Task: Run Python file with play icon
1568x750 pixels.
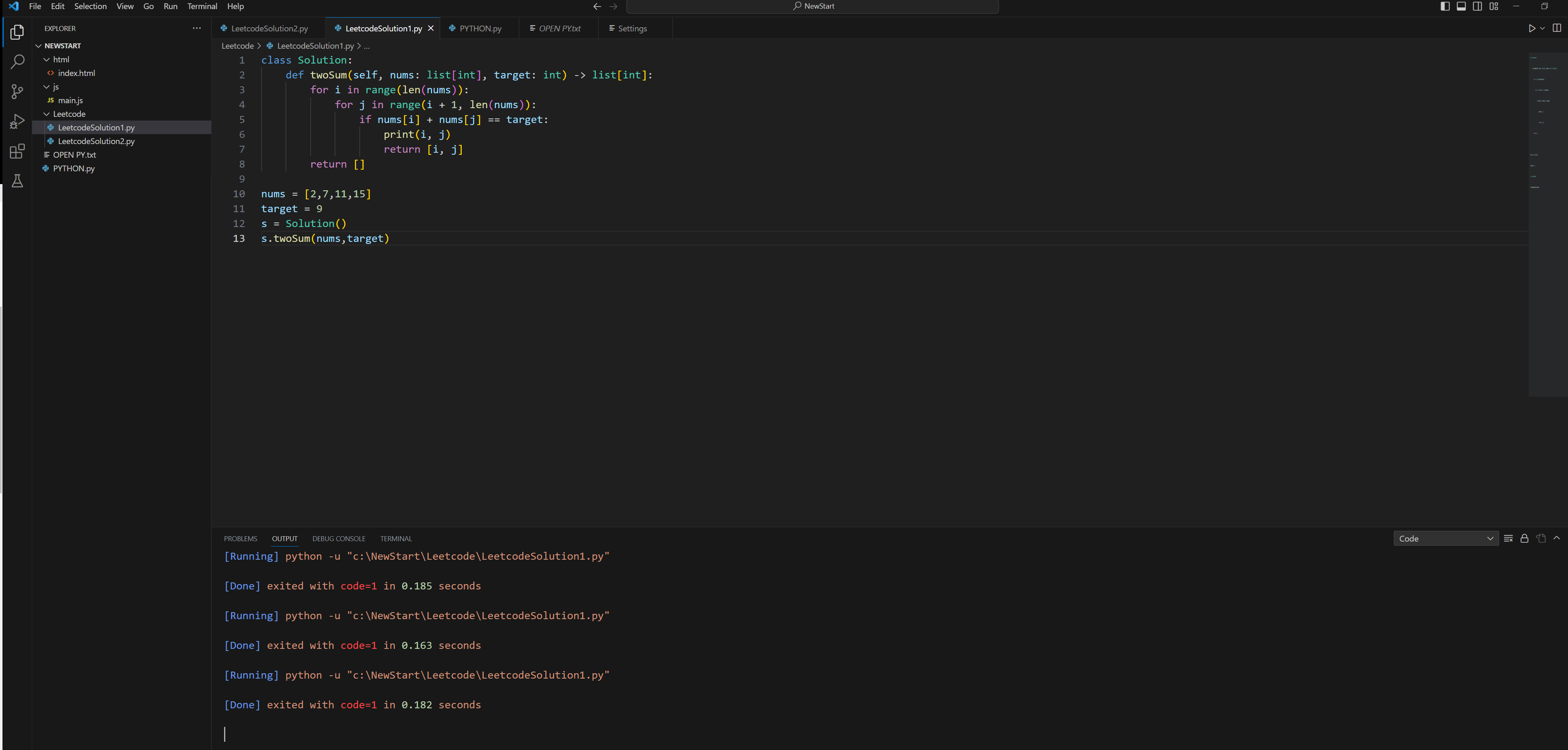Action: 1531,28
